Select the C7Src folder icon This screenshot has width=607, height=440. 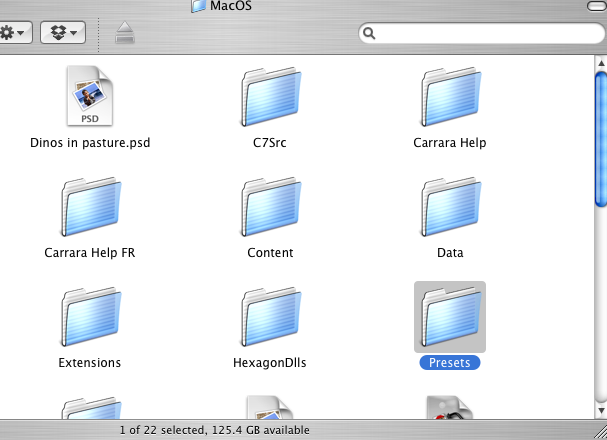pos(271,97)
